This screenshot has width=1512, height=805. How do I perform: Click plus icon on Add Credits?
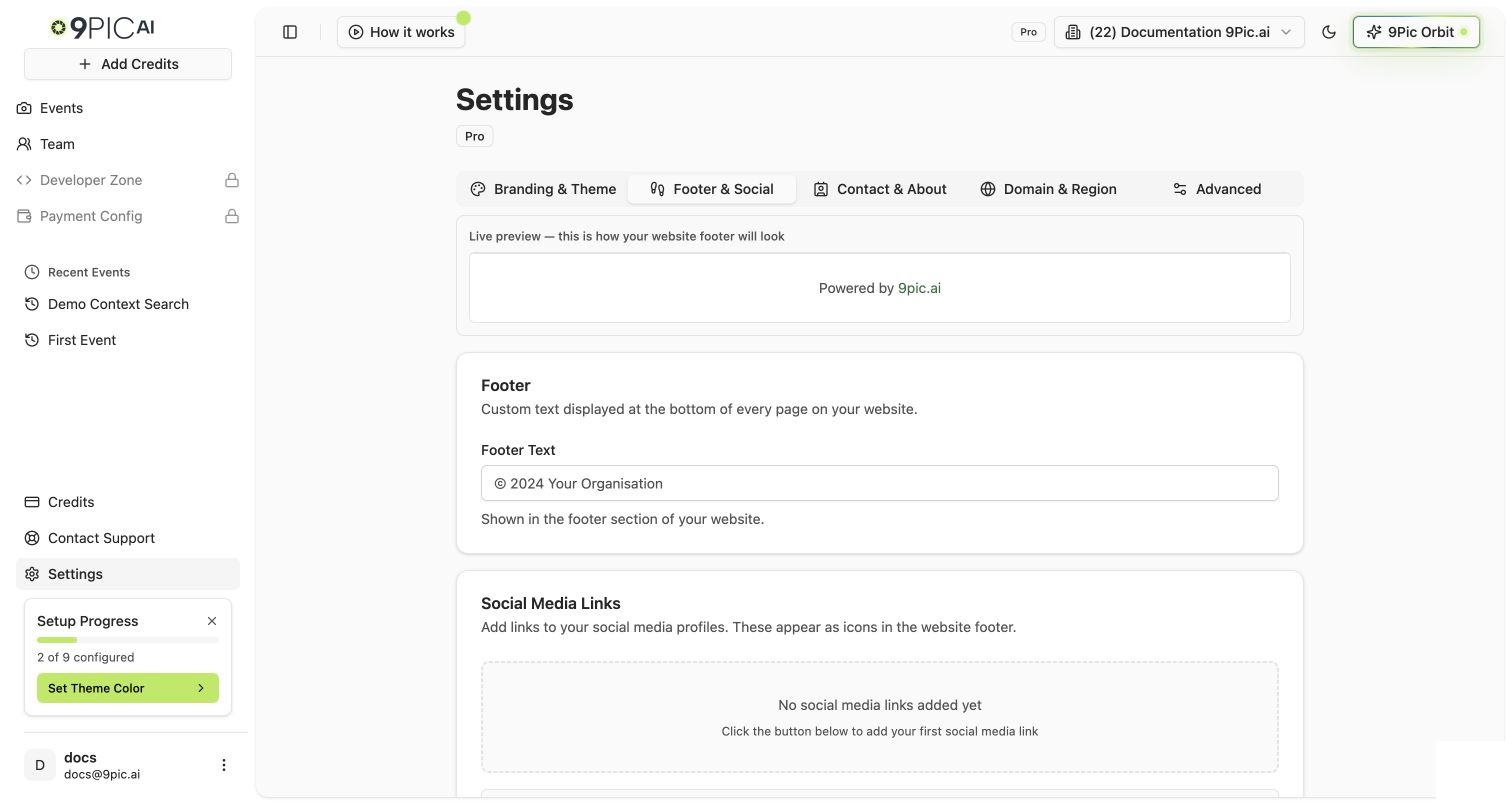[x=85, y=64]
